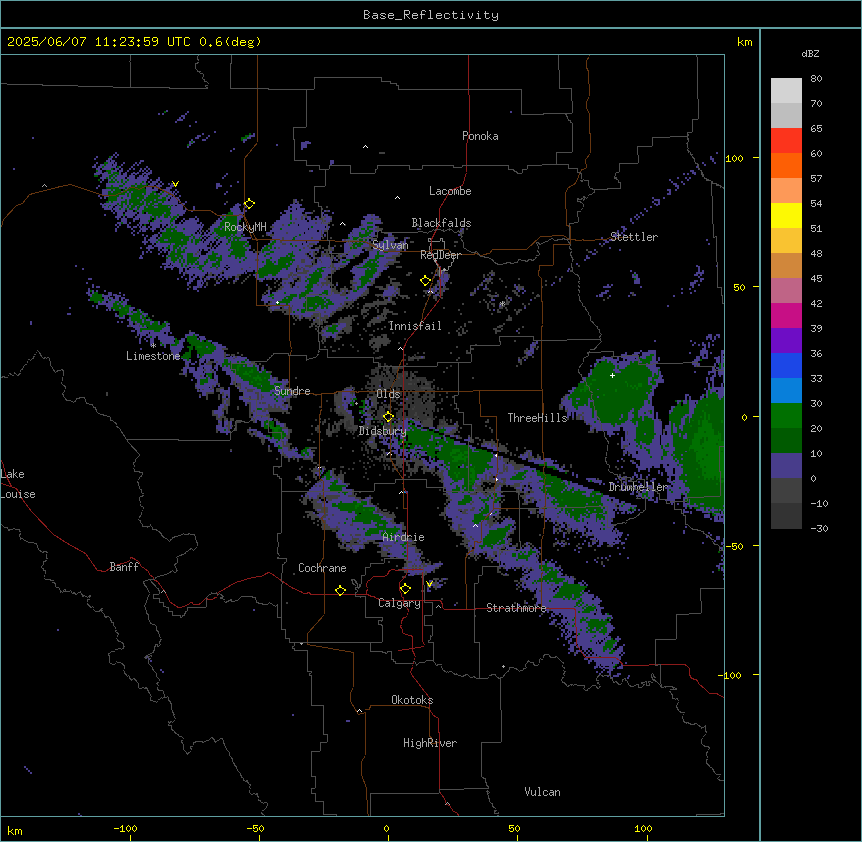Click the km label at bottom left

(15, 830)
